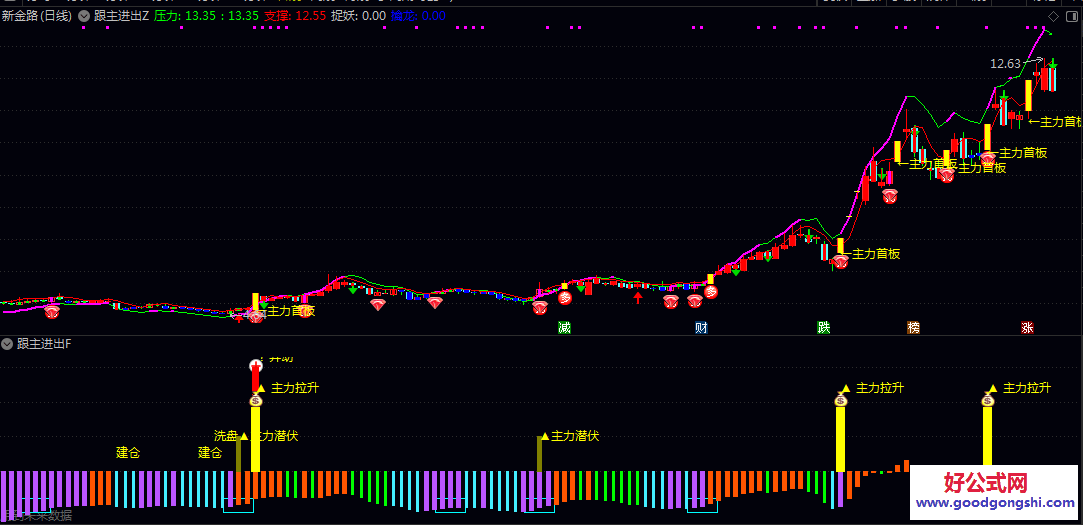1083x525 pixels.
Task: Select the 捉妖: 0.00 value
Action: click(x=358, y=16)
